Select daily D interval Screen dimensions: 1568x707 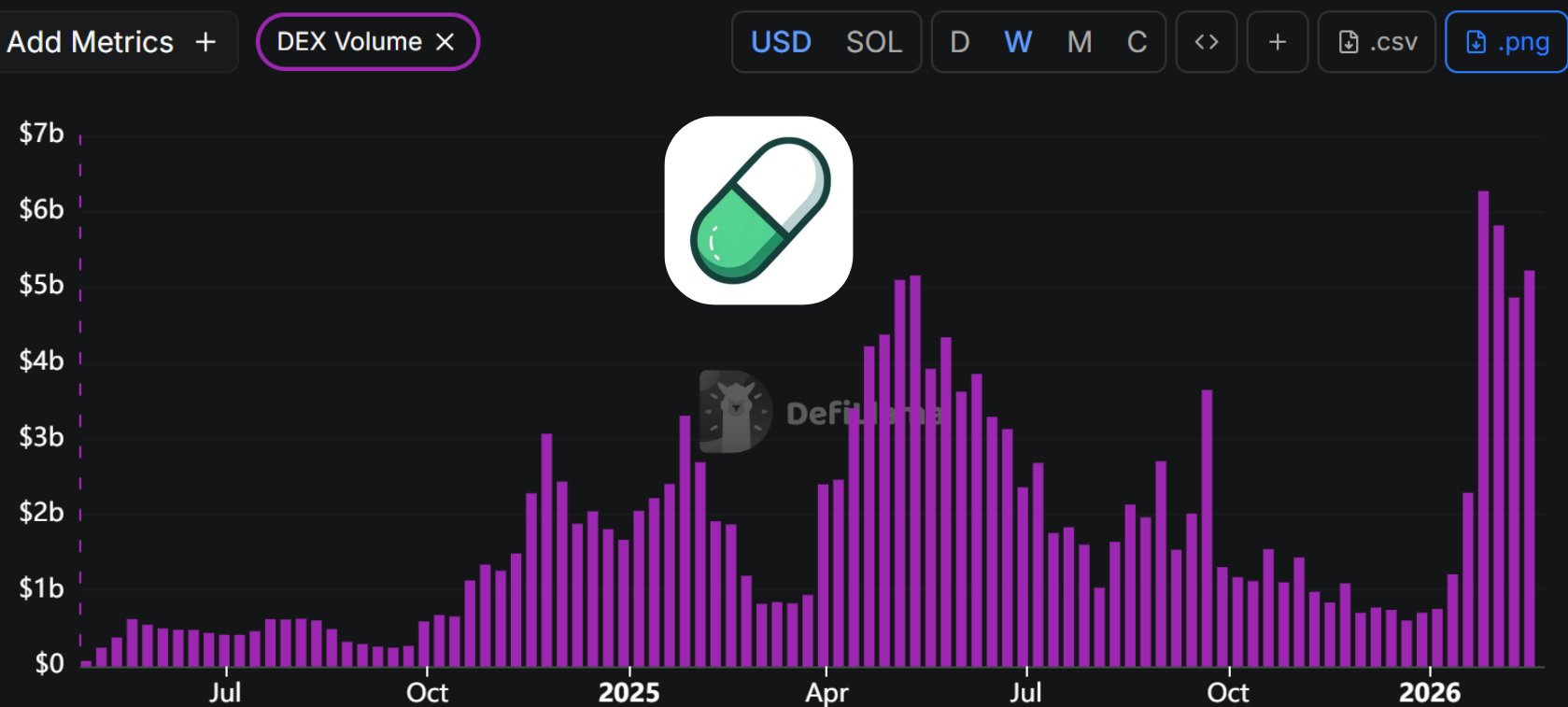tap(959, 42)
